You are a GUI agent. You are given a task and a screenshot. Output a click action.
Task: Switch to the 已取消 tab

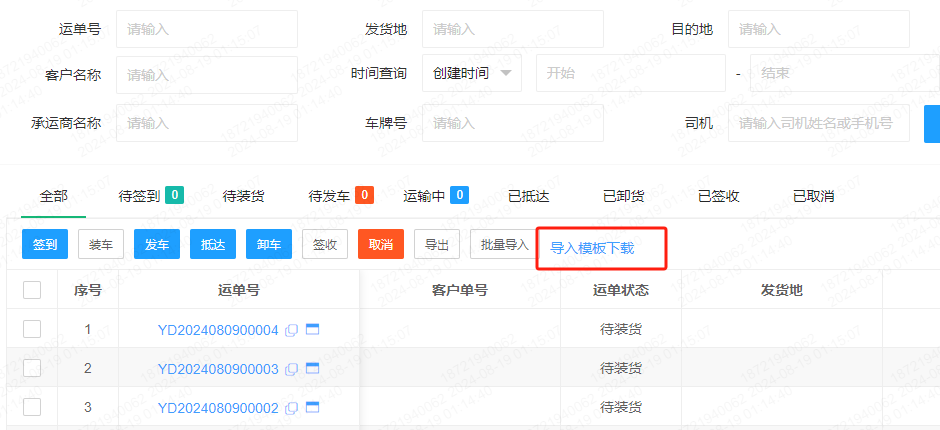(814, 196)
